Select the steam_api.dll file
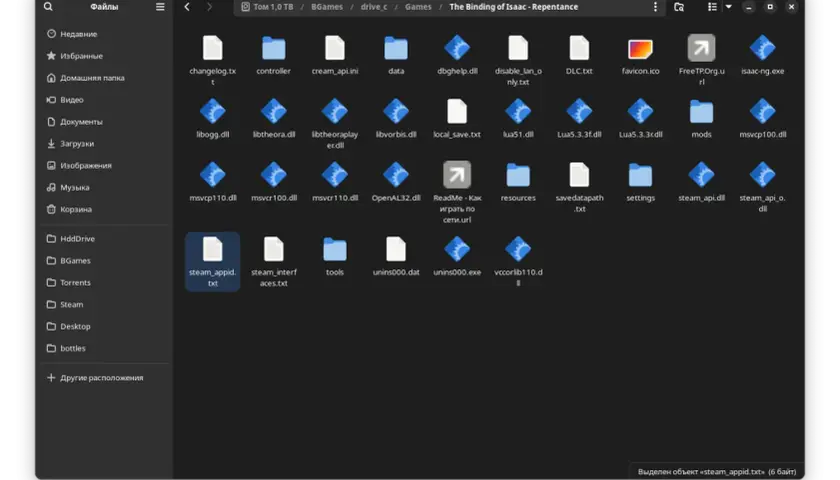 (701, 181)
